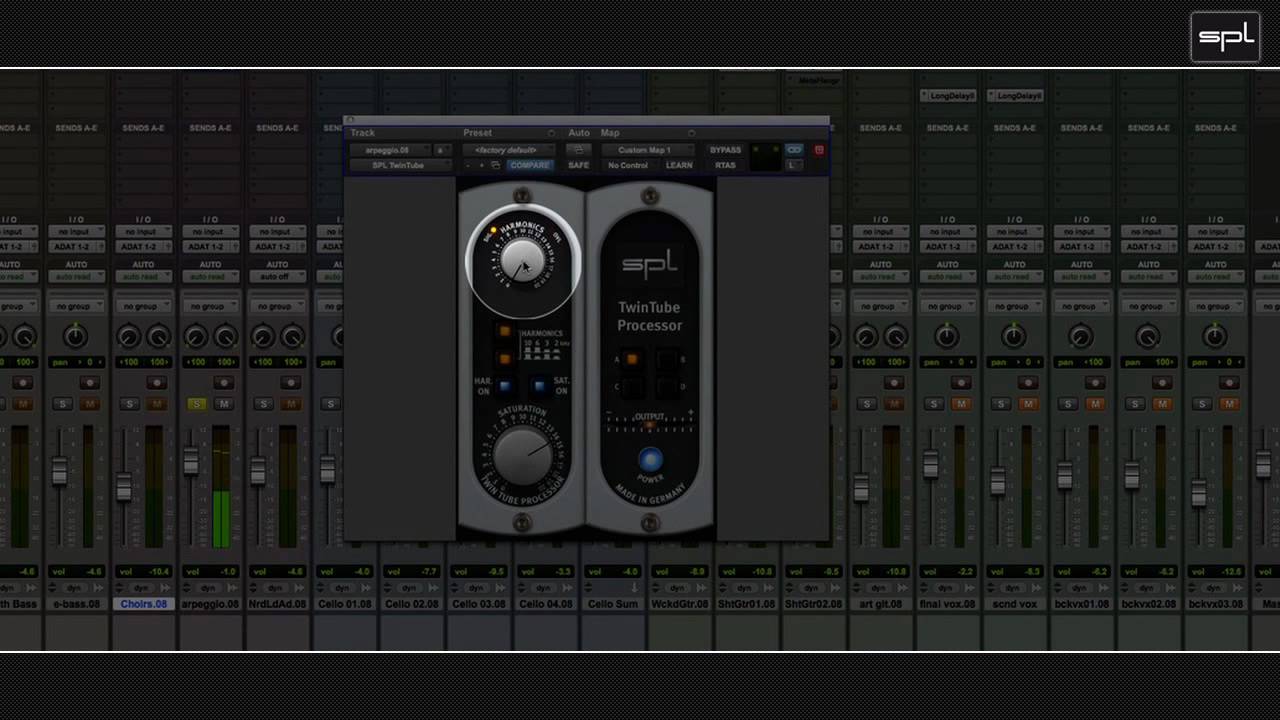Image resolution: width=1280 pixels, height=720 pixels.
Task: Select preset slot C on TwinTube
Action: click(632, 385)
